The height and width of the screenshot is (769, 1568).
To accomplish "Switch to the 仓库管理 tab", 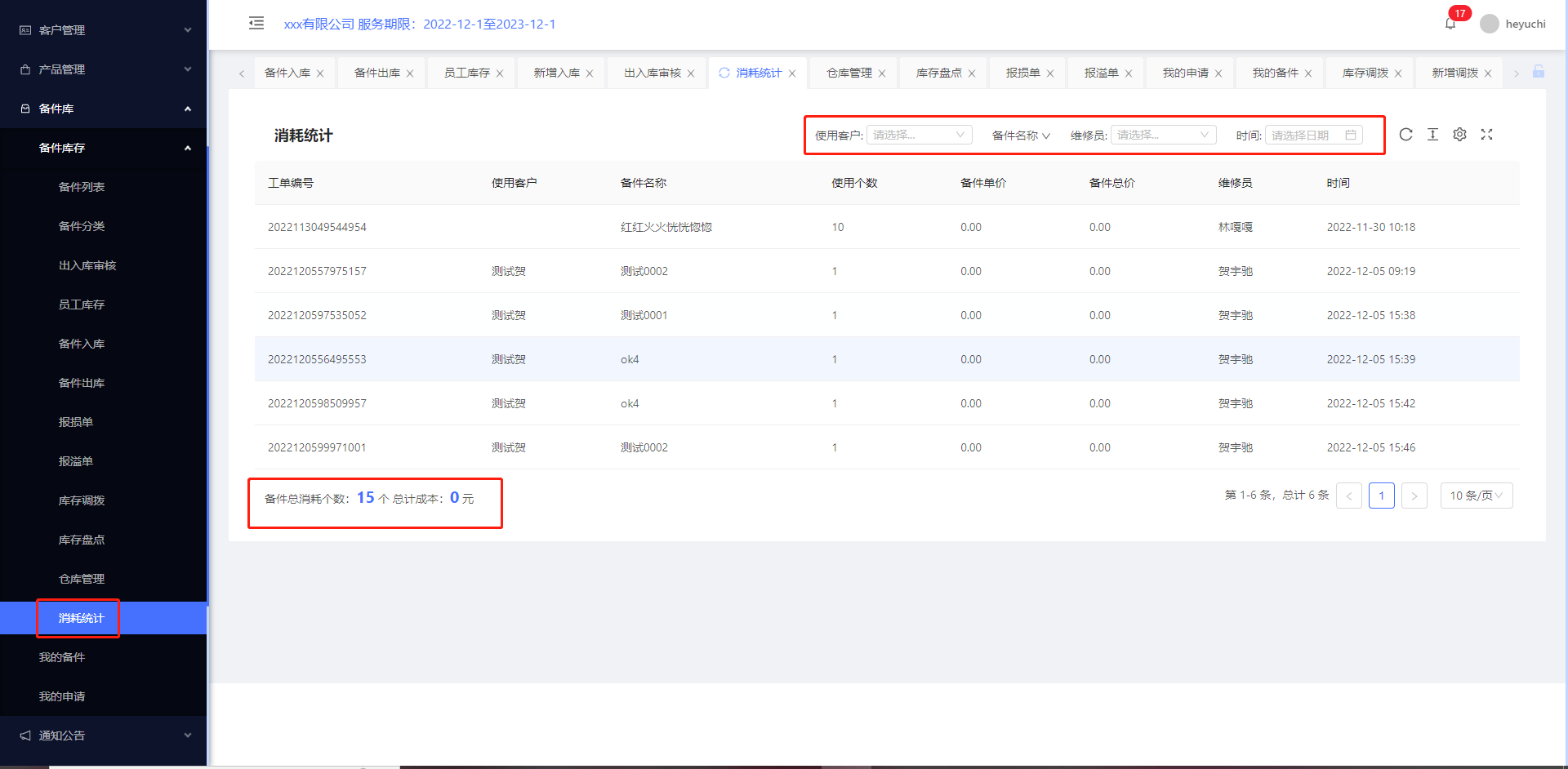I will tap(849, 73).
